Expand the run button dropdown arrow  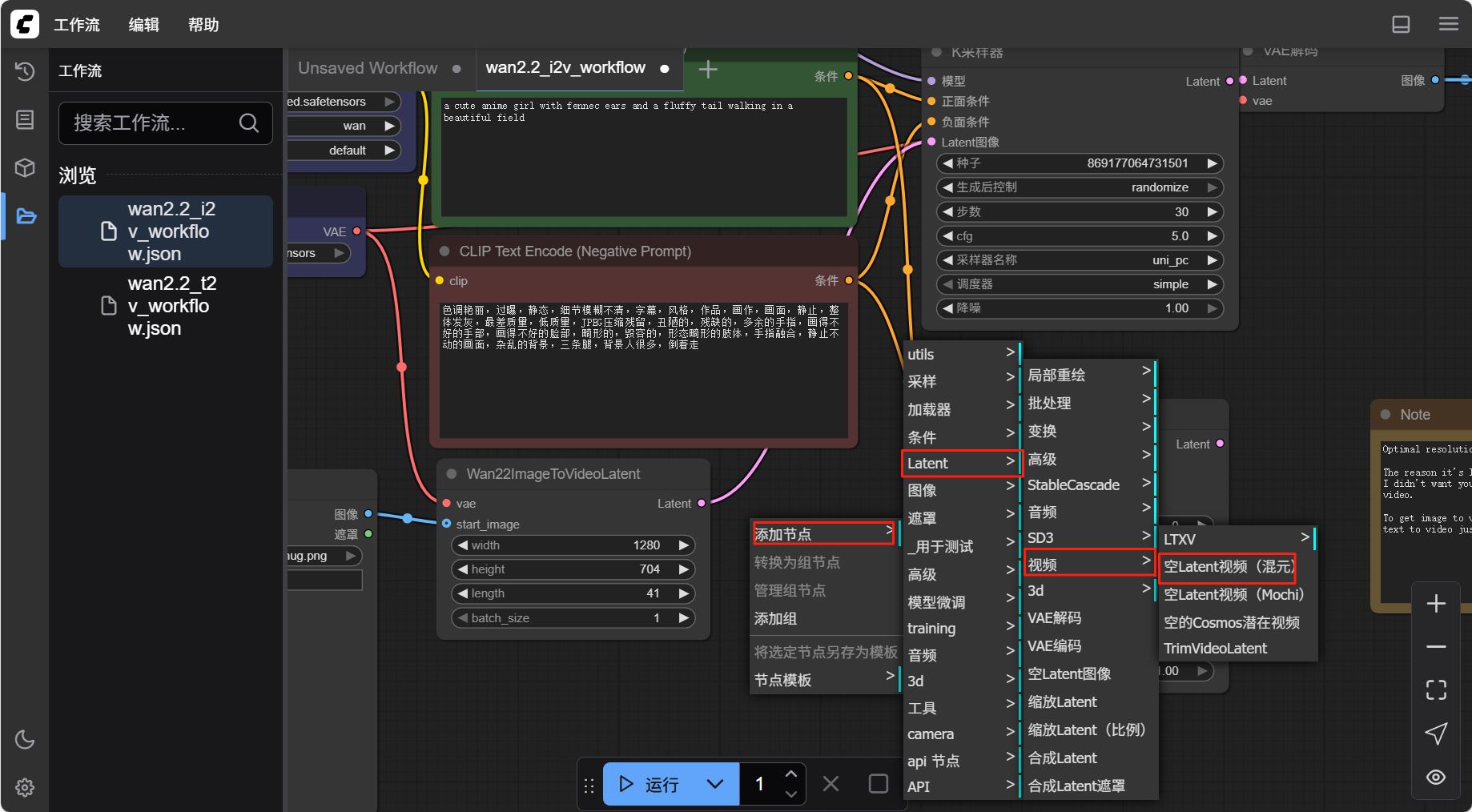(x=715, y=784)
